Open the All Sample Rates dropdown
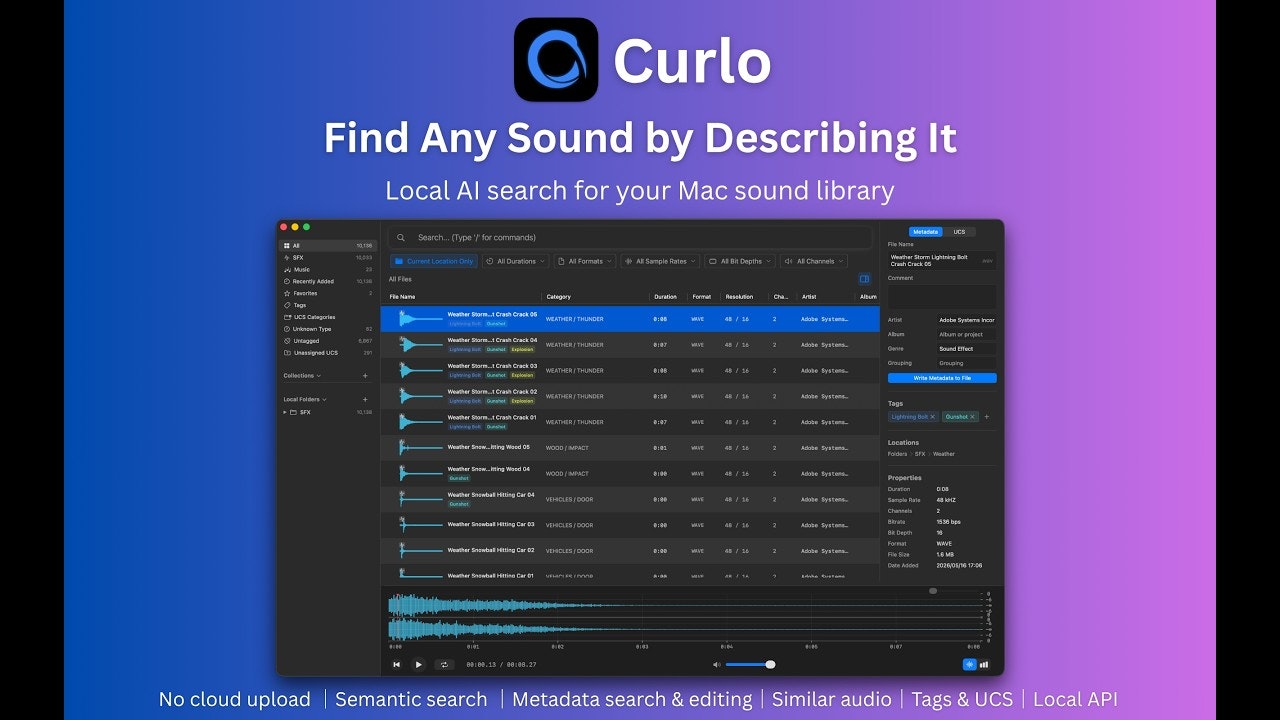The image size is (1280, 720). point(660,261)
